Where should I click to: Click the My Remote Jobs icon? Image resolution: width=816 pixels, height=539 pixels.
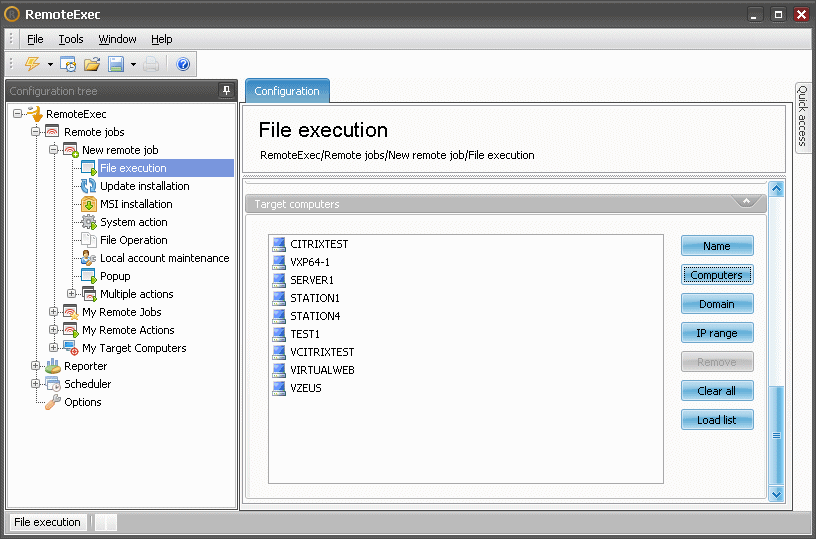[71, 312]
